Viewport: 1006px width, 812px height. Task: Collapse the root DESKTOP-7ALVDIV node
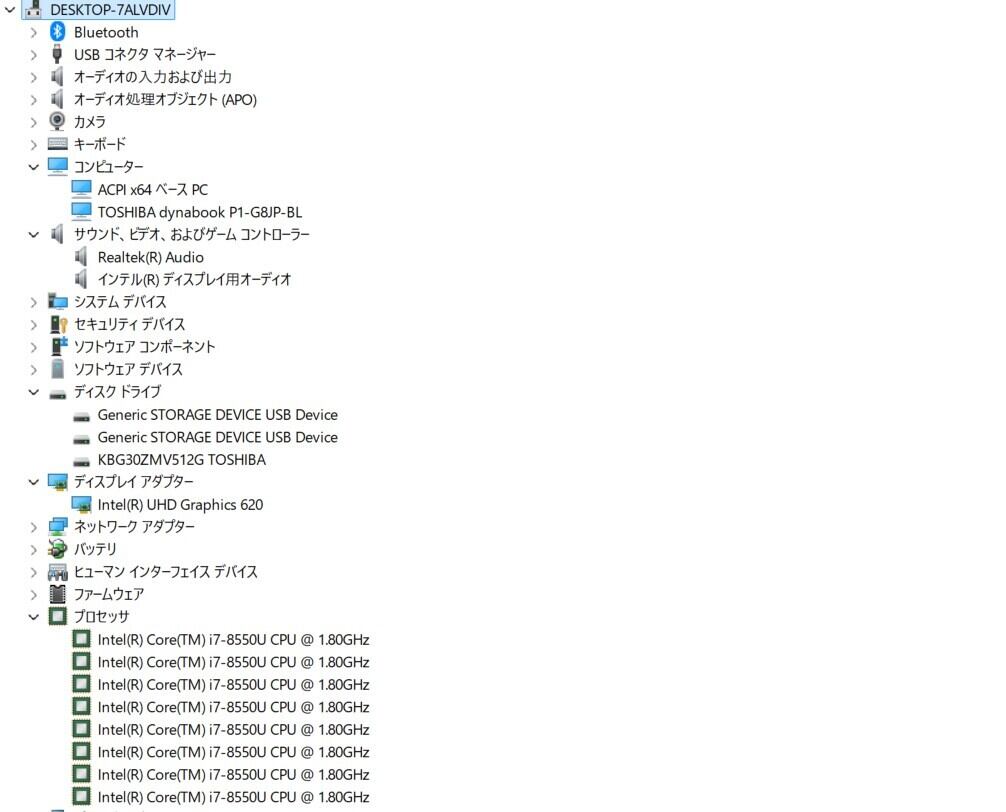point(10,10)
